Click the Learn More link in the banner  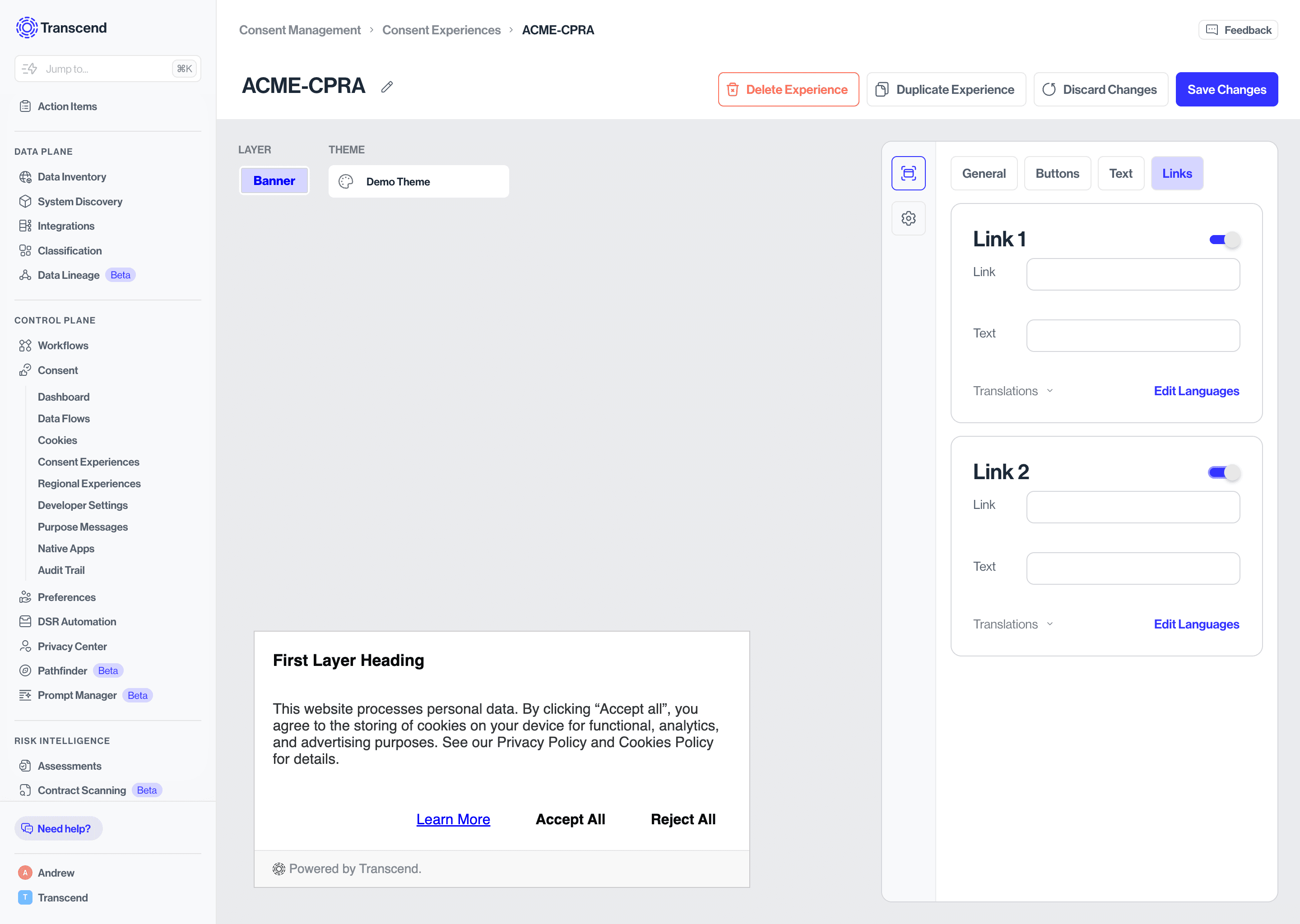coord(453,819)
